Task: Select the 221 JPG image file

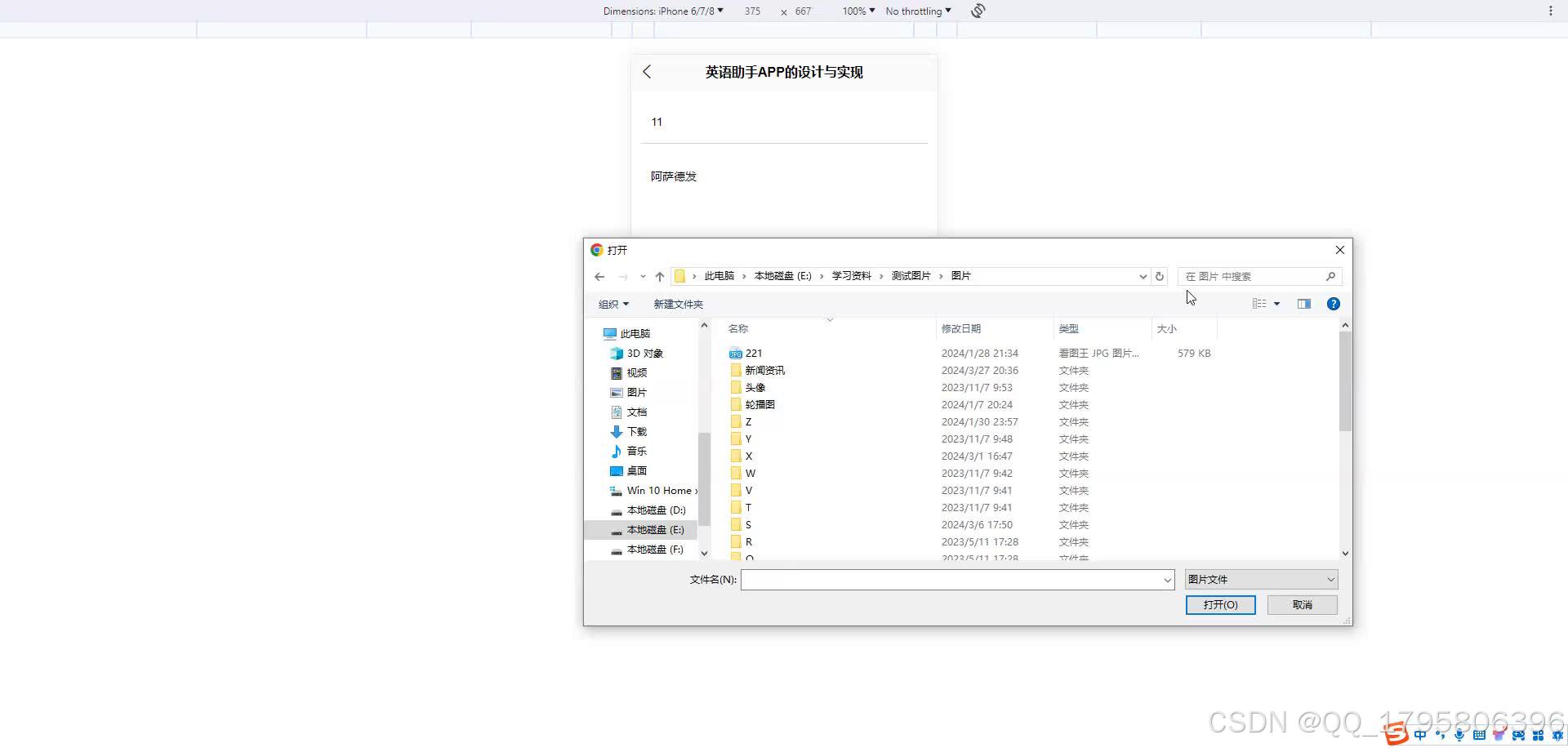Action: click(x=754, y=354)
